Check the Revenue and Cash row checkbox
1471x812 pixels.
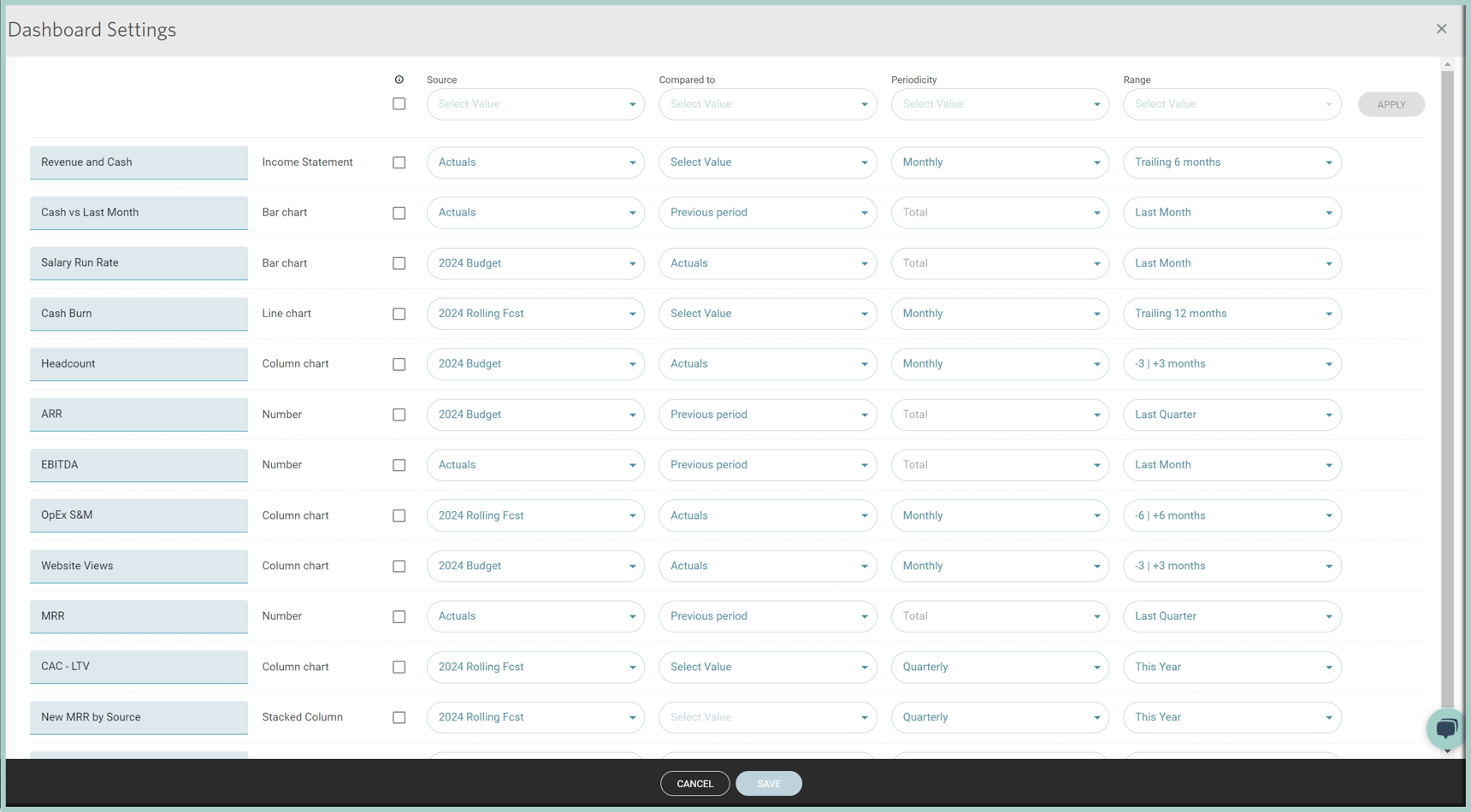pyautogui.click(x=399, y=162)
